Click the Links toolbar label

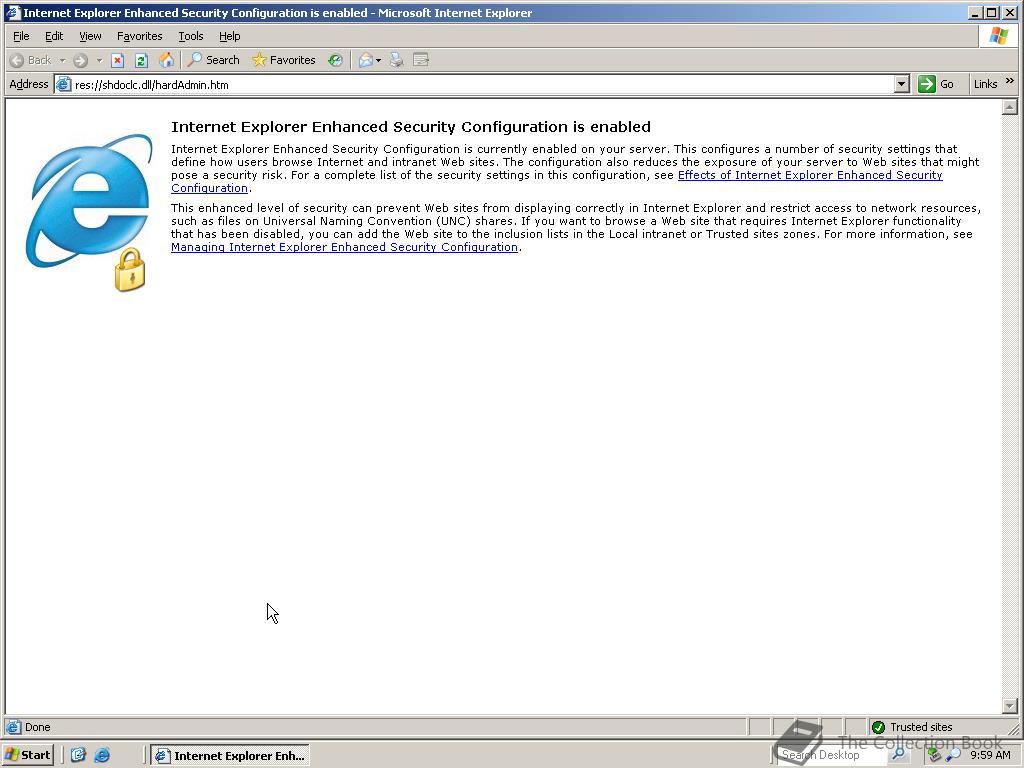point(985,84)
